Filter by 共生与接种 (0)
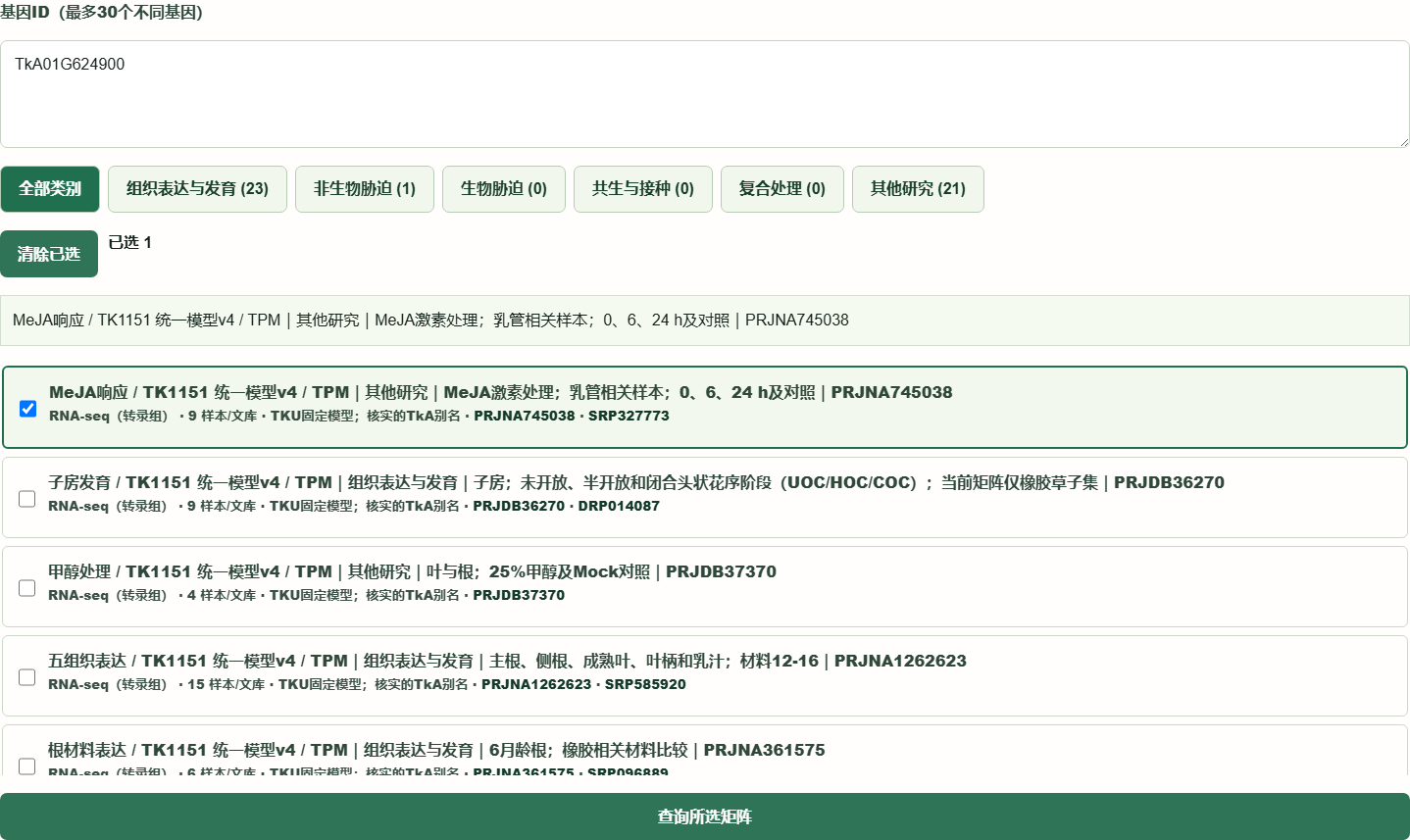The width and height of the screenshot is (1410, 840). (643, 189)
